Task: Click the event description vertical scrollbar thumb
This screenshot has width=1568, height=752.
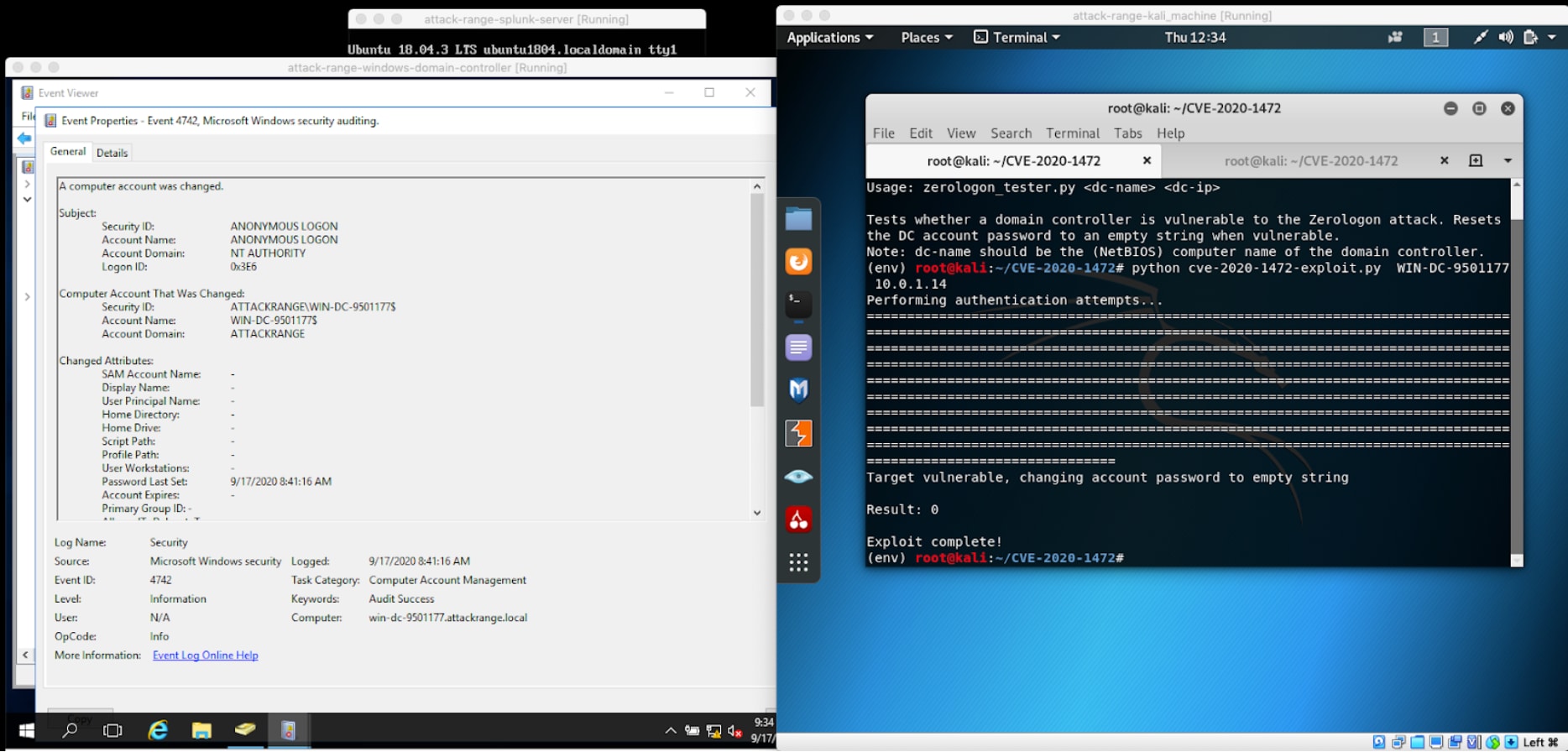Action: (757, 300)
